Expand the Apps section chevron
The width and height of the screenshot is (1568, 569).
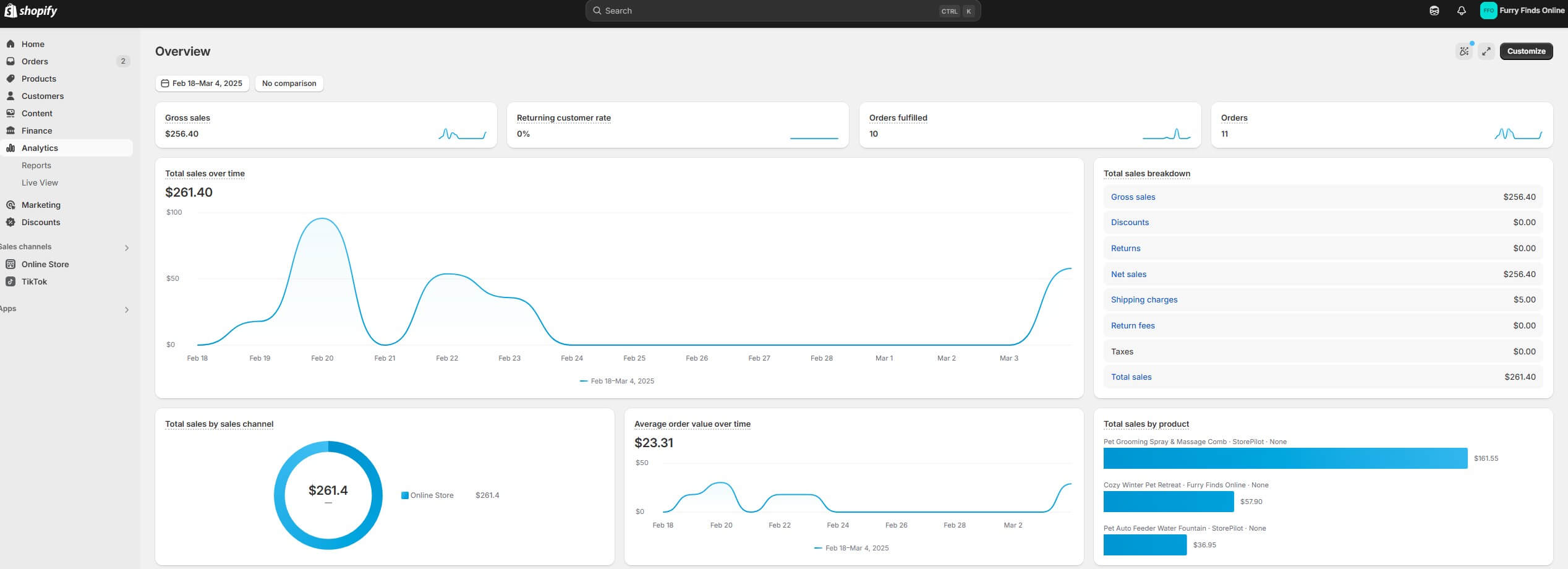127,309
